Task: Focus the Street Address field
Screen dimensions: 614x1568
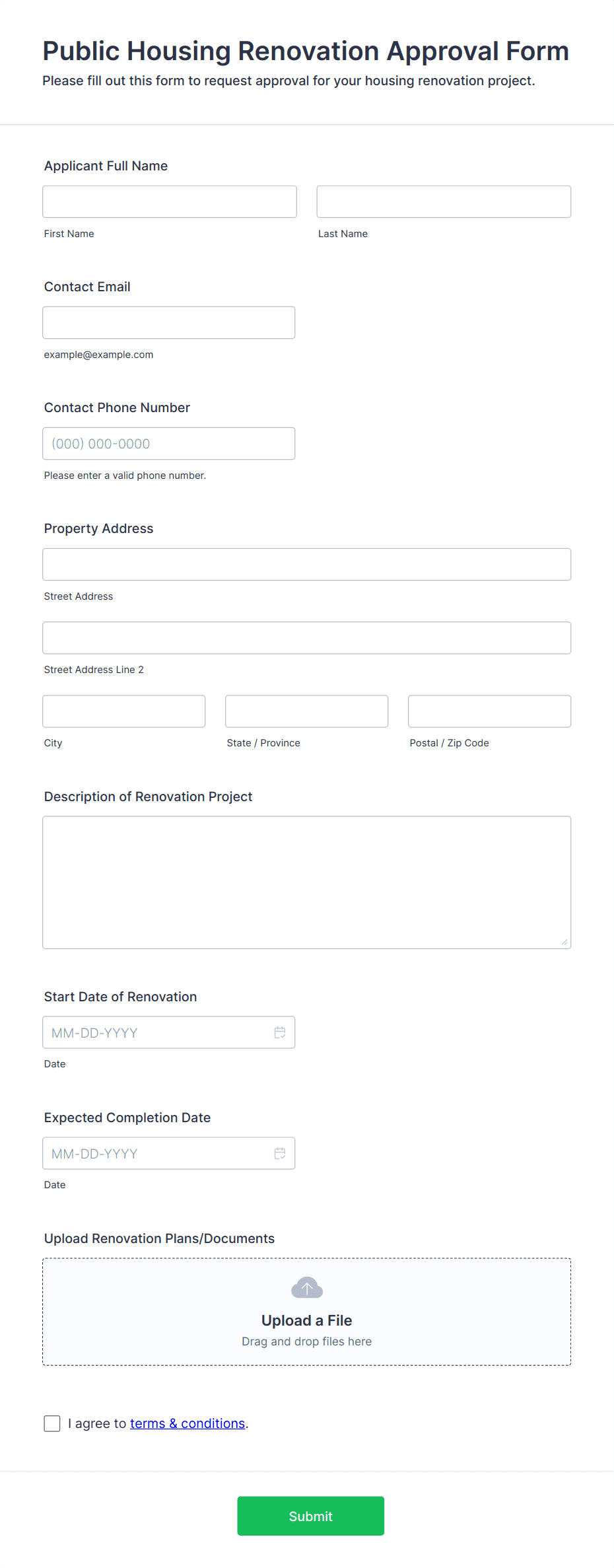Action: [307, 564]
